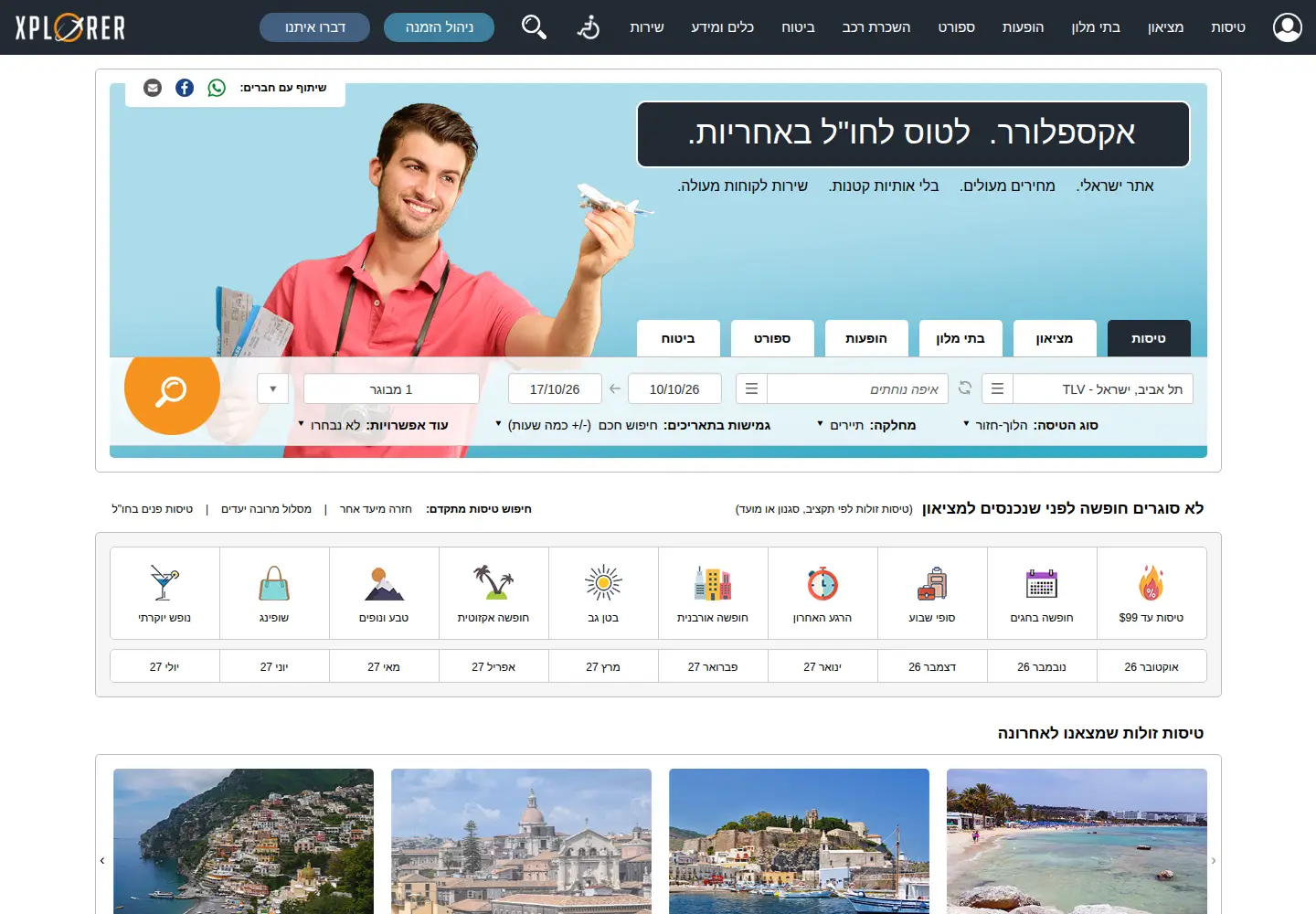Image resolution: width=1316 pixels, height=914 pixels.
Task: Share via the Facebook icon
Action: point(185,88)
